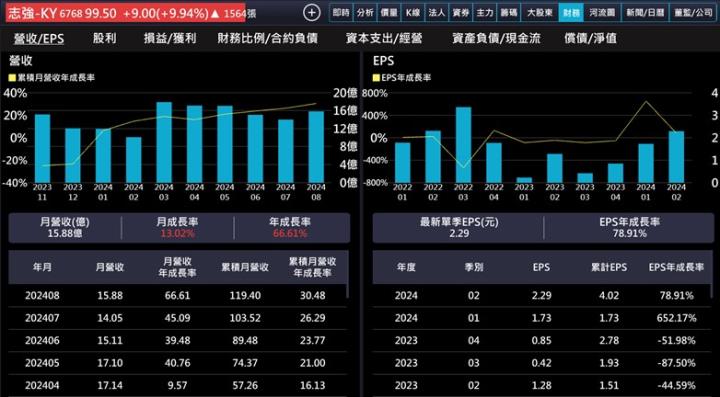Sort by 季別 column header
The height and width of the screenshot is (397, 720).
473,267
